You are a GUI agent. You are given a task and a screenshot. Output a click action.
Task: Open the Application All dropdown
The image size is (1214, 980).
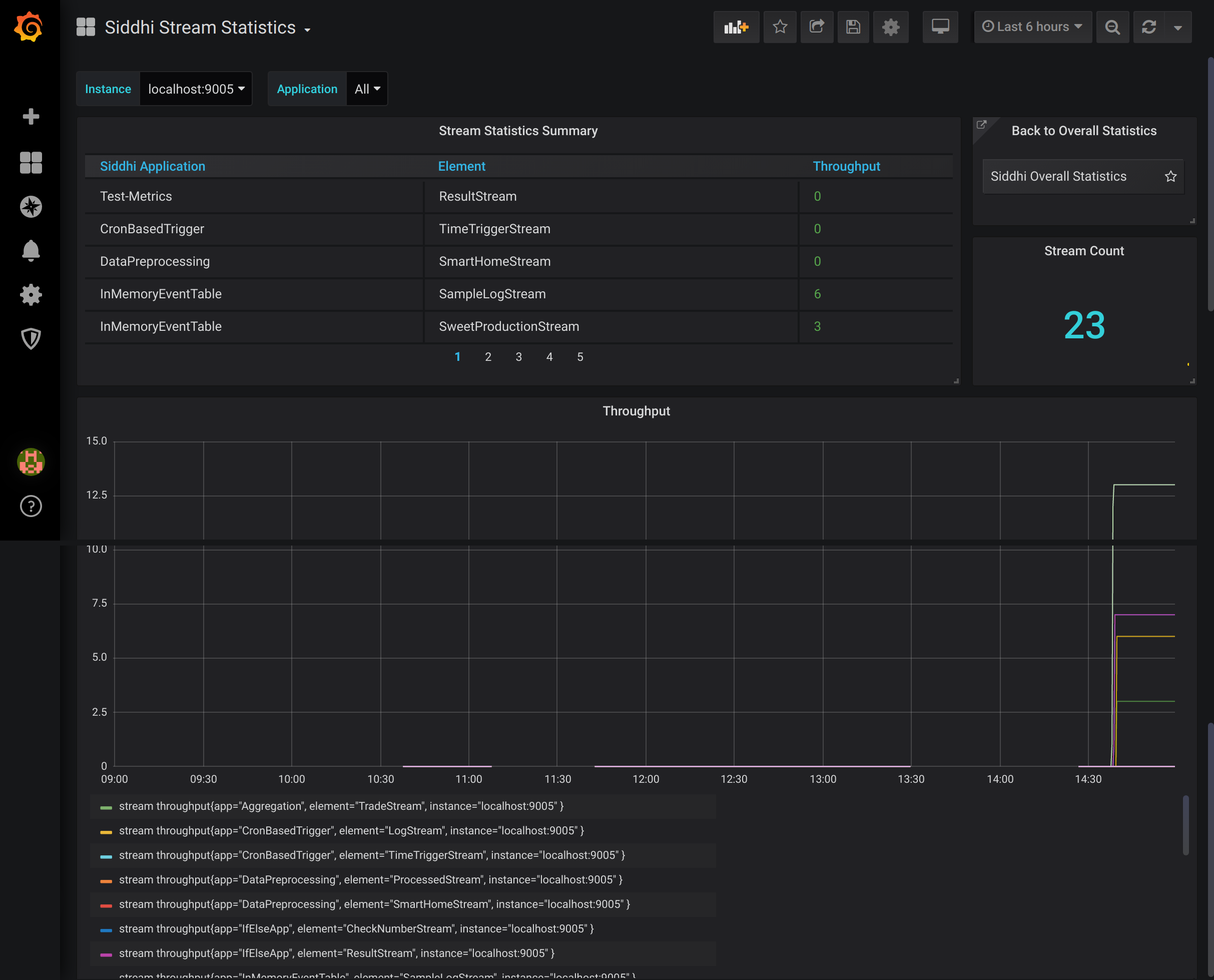[367, 89]
